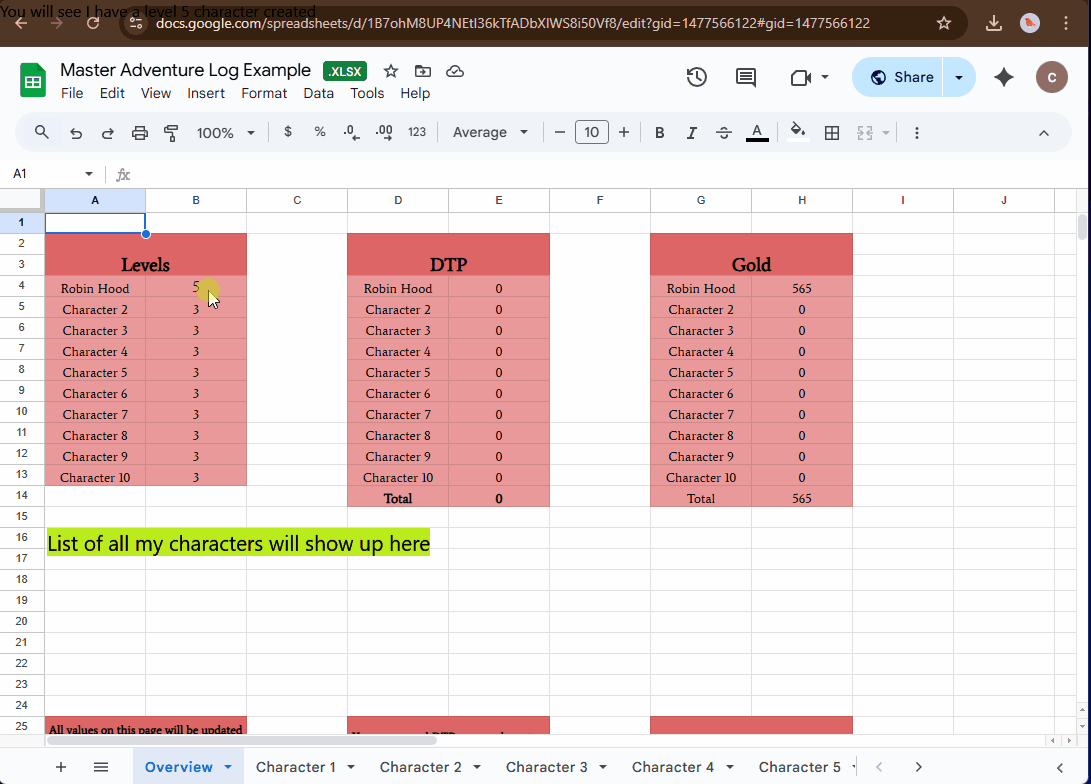Click the Share button
The image size is (1091, 784).
pyautogui.click(x=898, y=77)
